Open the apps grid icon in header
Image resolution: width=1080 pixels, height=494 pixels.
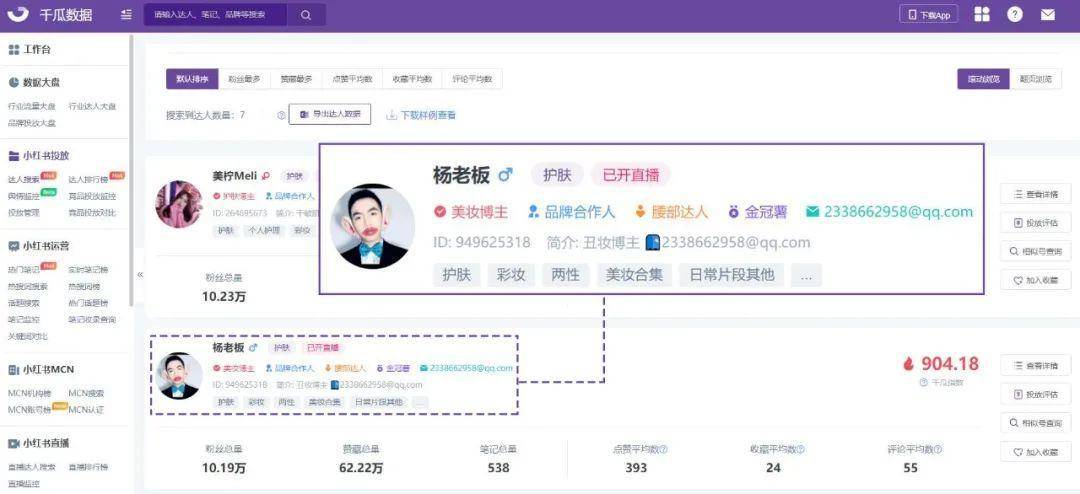[x=982, y=15]
